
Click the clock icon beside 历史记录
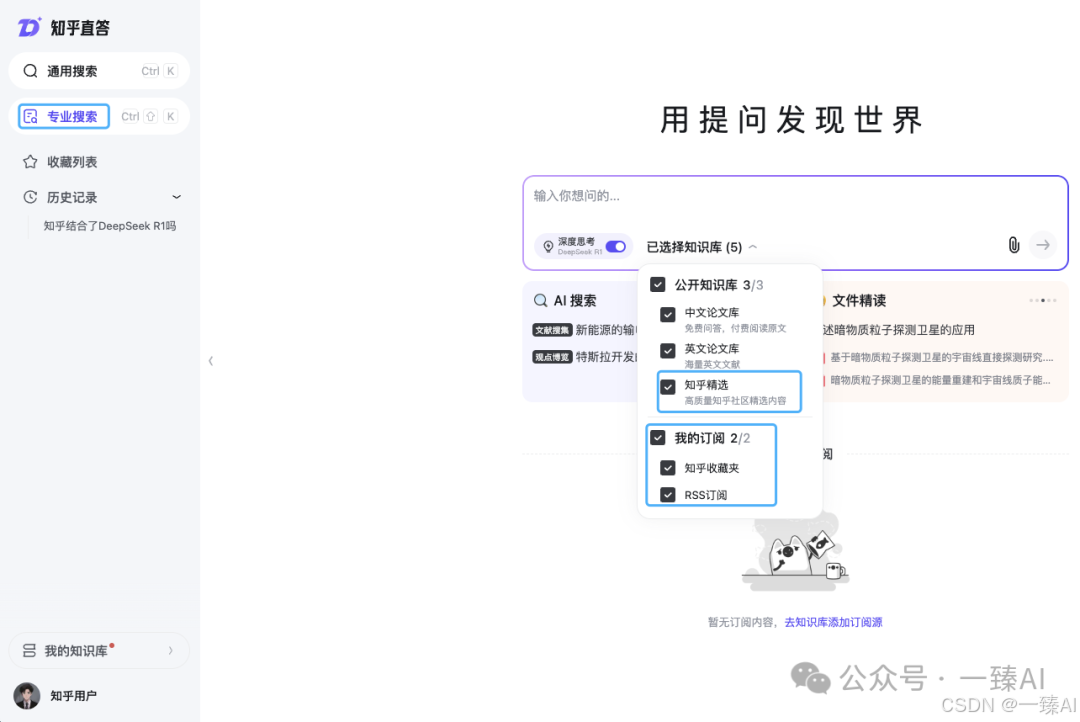30,197
